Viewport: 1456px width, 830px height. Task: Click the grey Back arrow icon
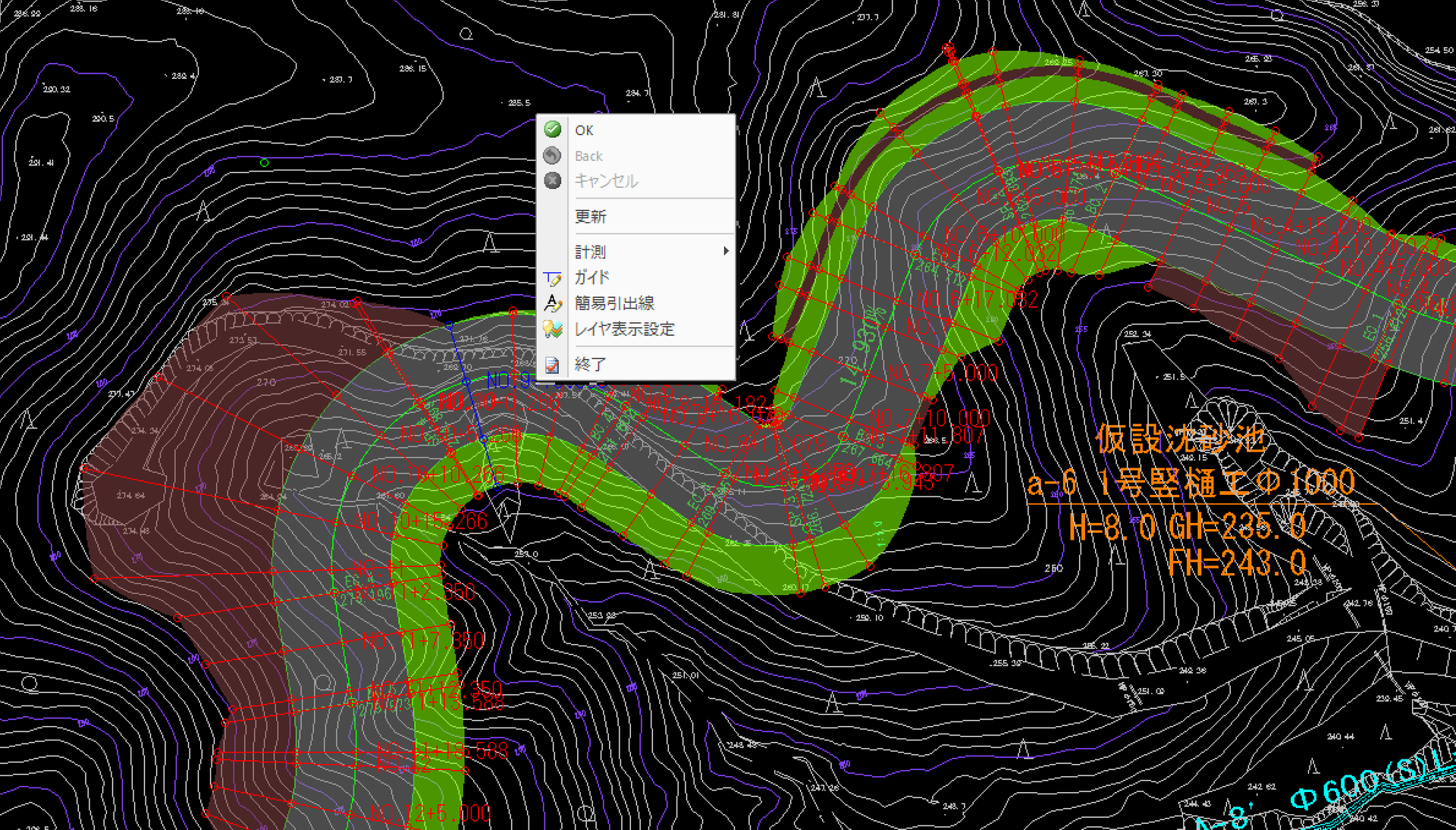tap(553, 155)
